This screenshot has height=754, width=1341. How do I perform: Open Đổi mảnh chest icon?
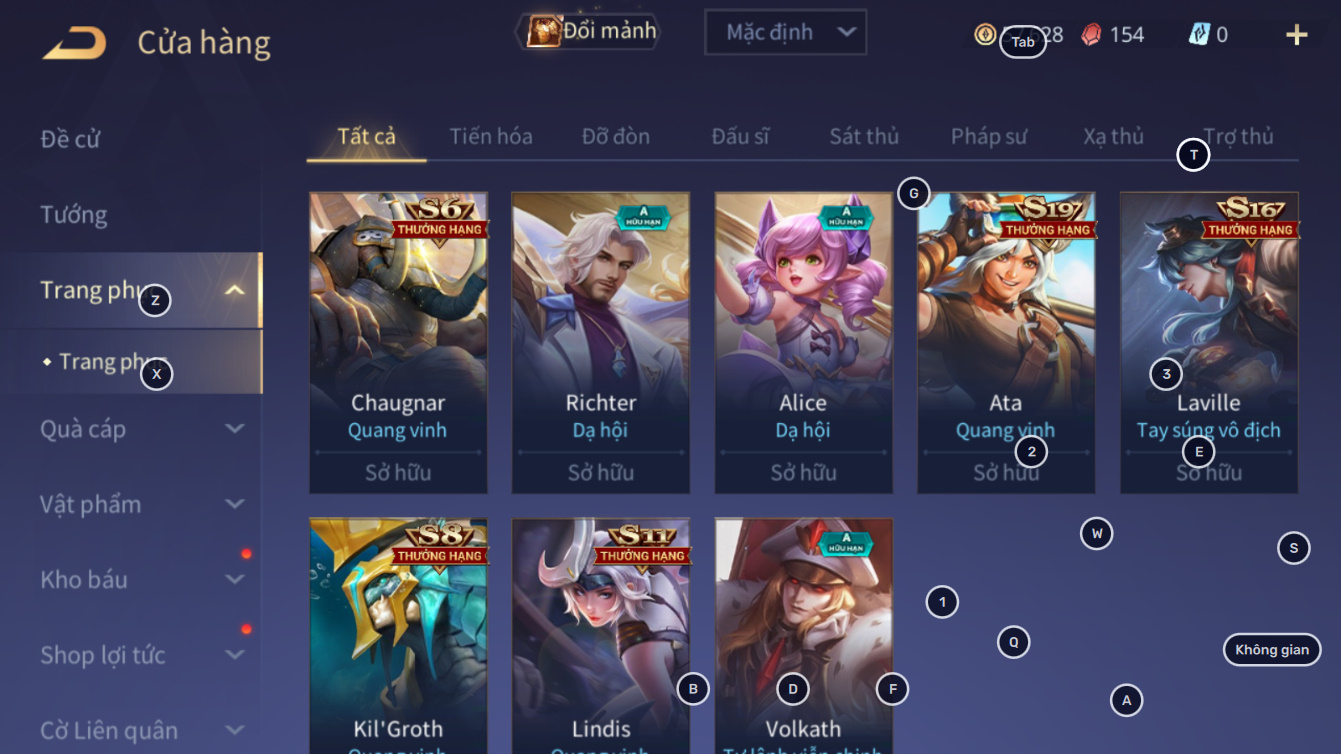tap(544, 31)
